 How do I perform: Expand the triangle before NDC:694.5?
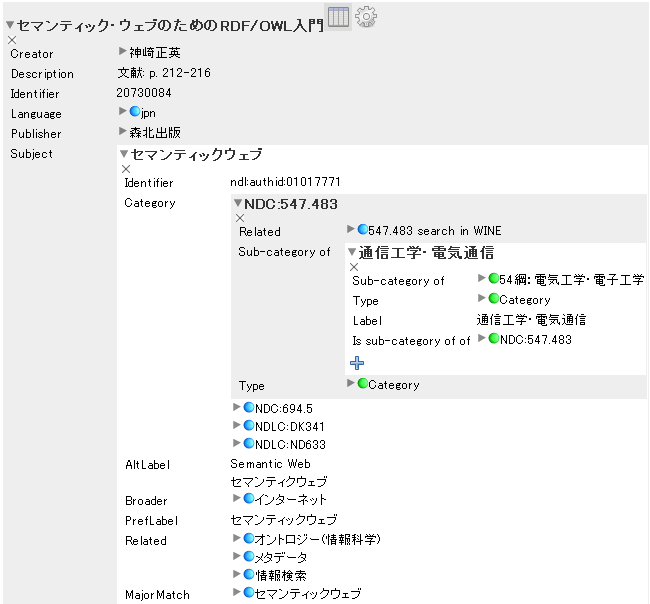(x=237, y=407)
